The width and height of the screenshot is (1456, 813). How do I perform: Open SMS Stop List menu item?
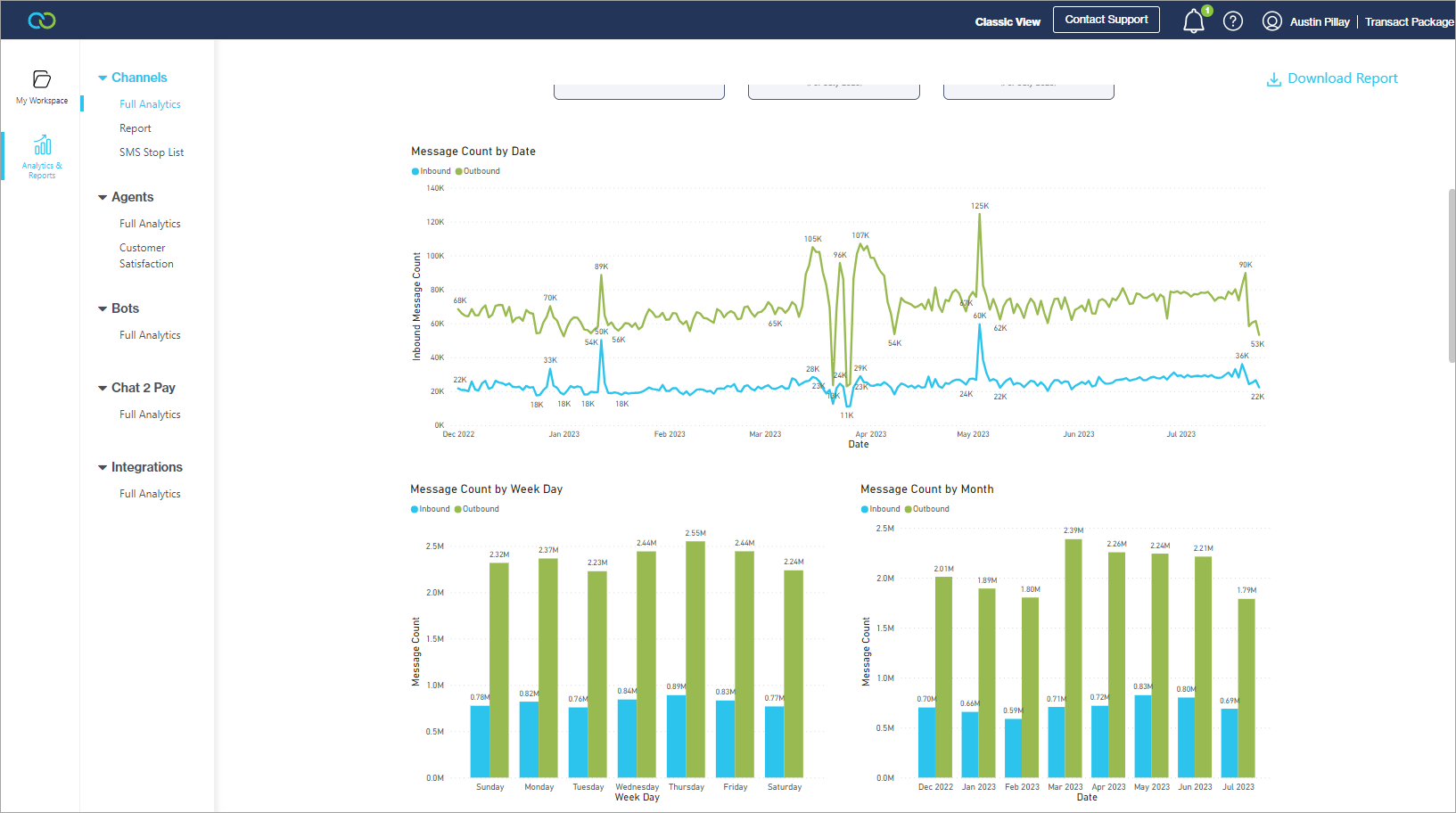[x=152, y=152]
